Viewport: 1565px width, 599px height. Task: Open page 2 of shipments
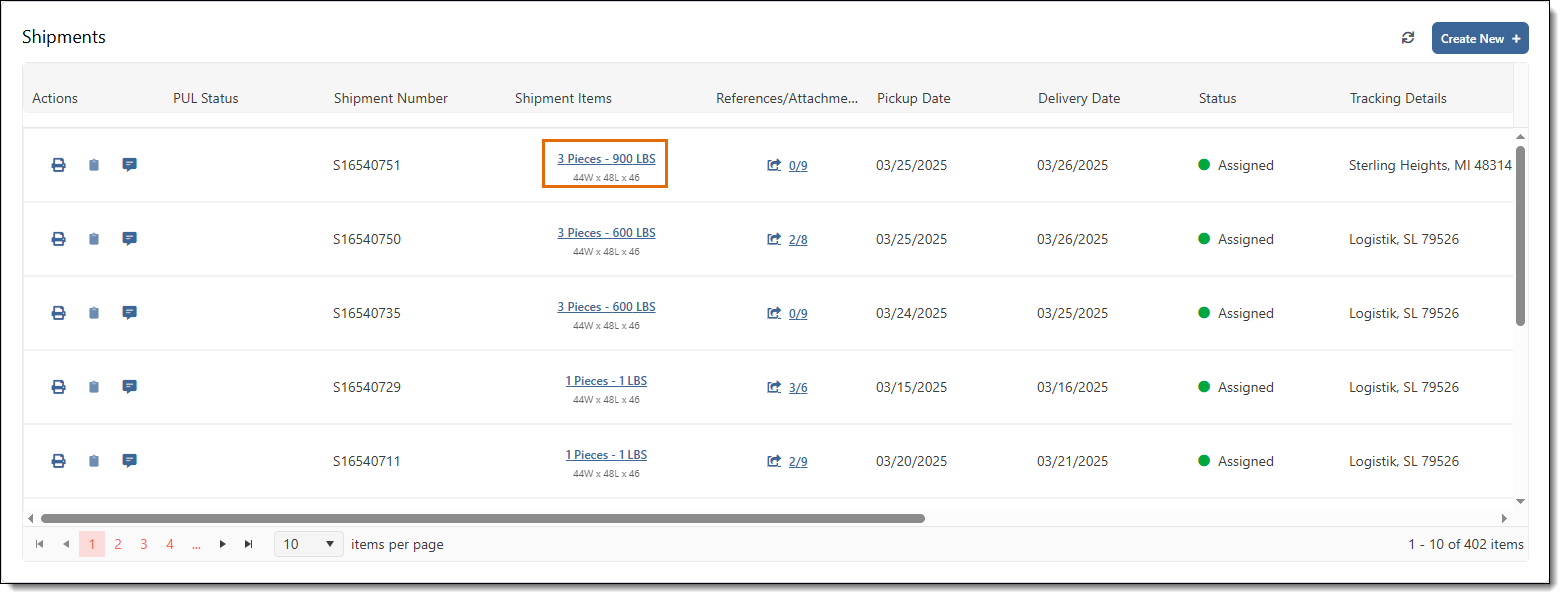[x=118, y=544]
